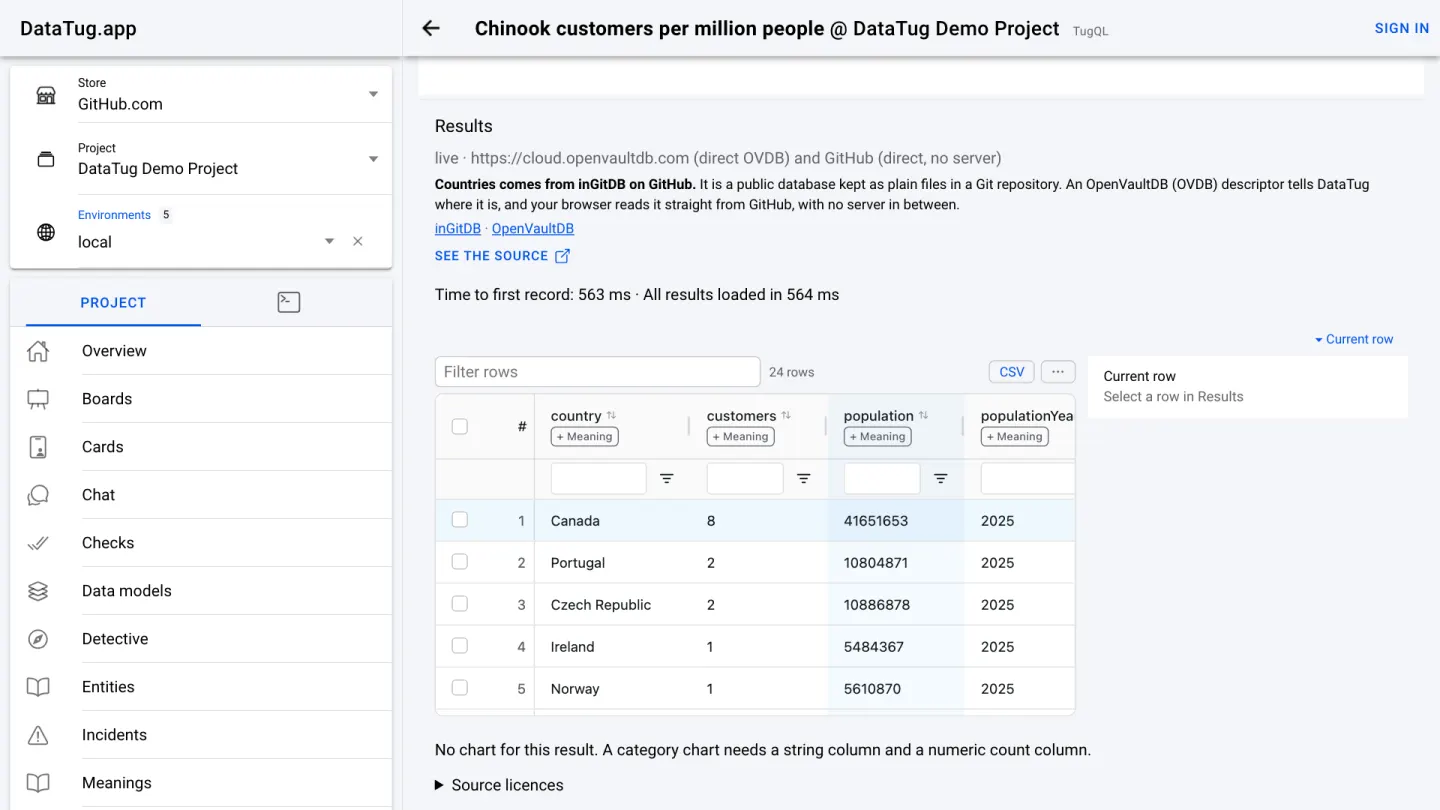Expand the Source licences disclosure
This screenshot has height=810, width=1440.
(x=499, y=785)
